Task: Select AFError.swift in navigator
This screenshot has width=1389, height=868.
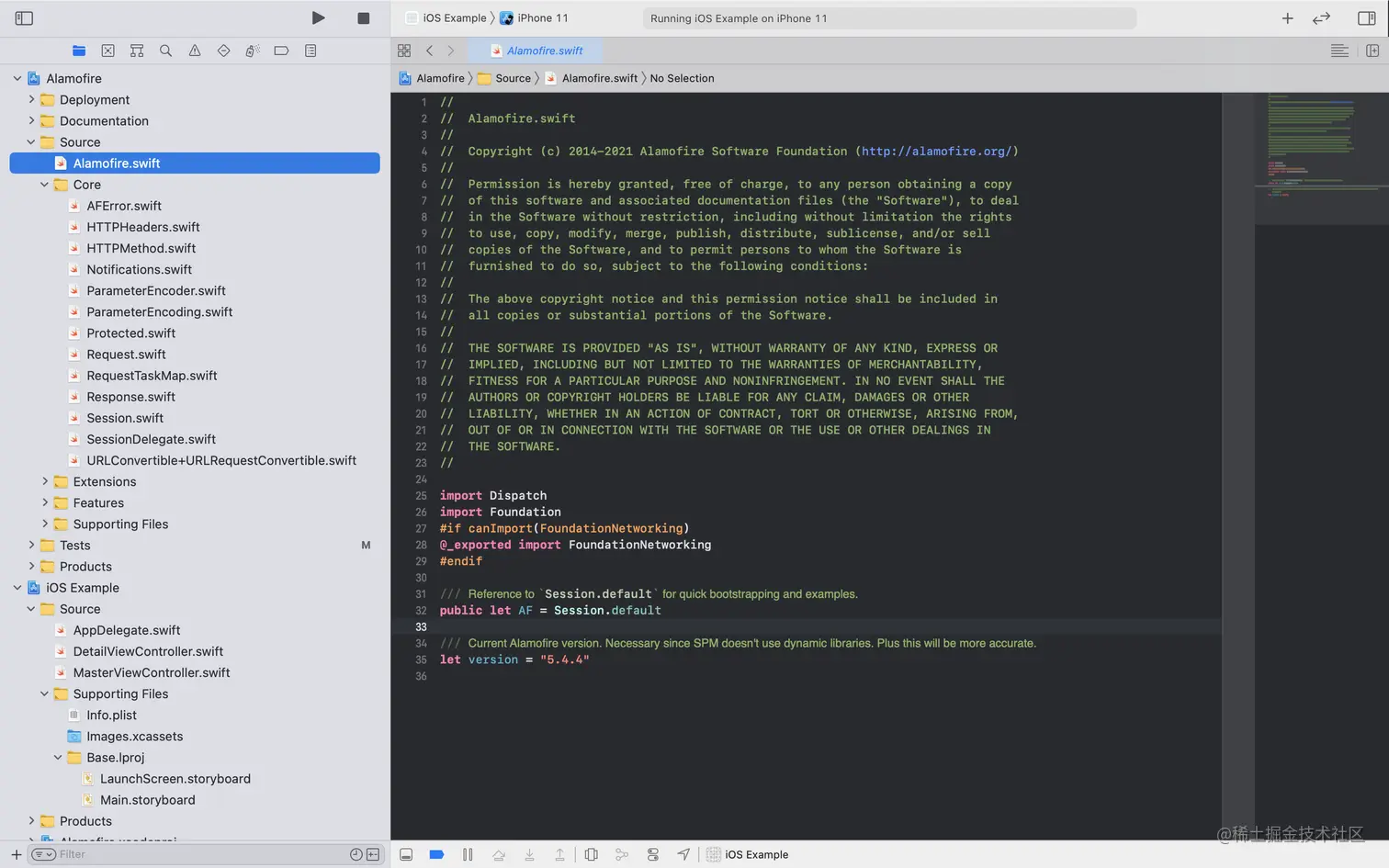Action: coord(124,206)
